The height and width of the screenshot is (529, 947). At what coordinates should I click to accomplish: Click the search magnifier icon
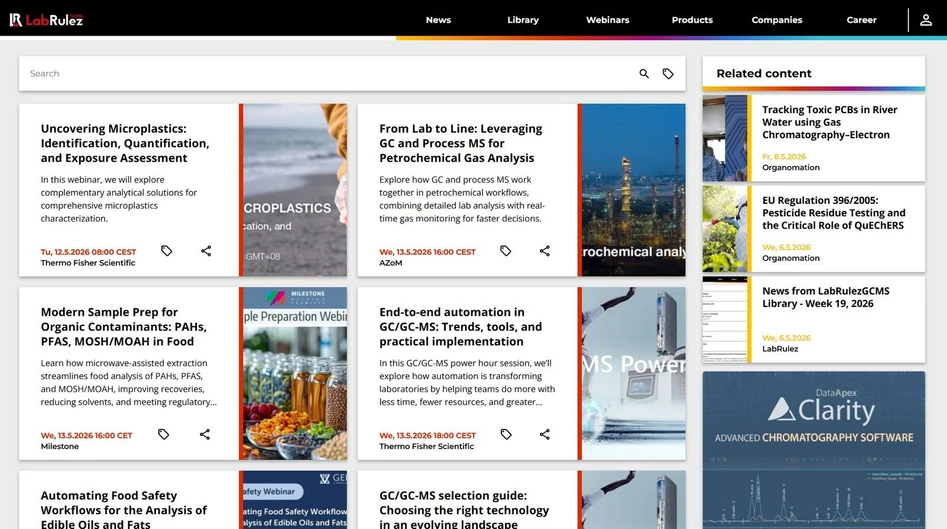coord(644,74)
